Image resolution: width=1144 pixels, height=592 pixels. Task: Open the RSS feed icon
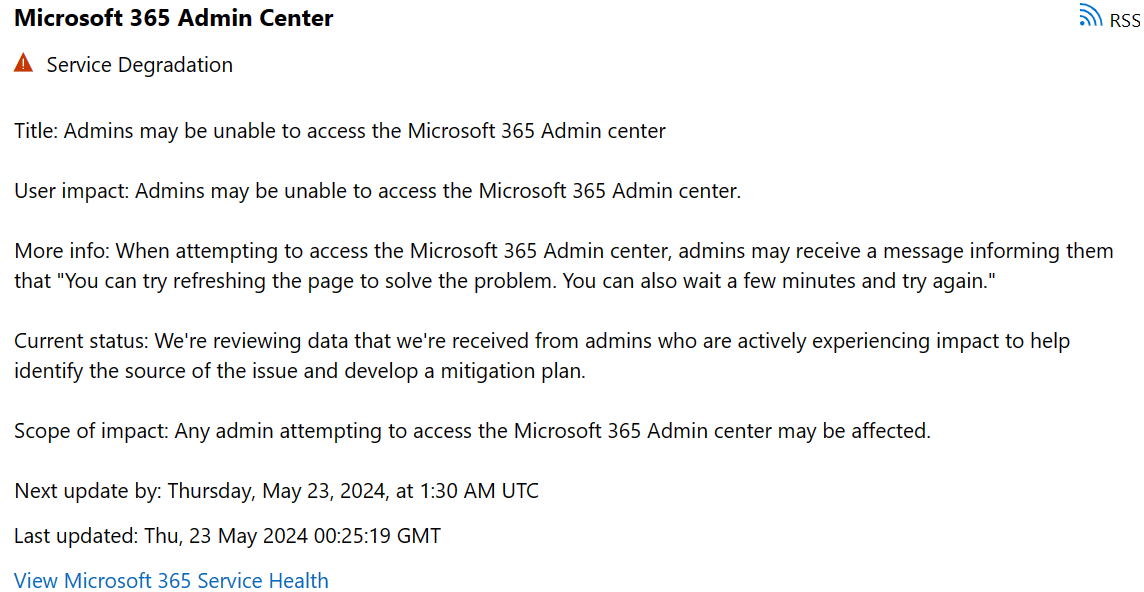(1090, 17)
